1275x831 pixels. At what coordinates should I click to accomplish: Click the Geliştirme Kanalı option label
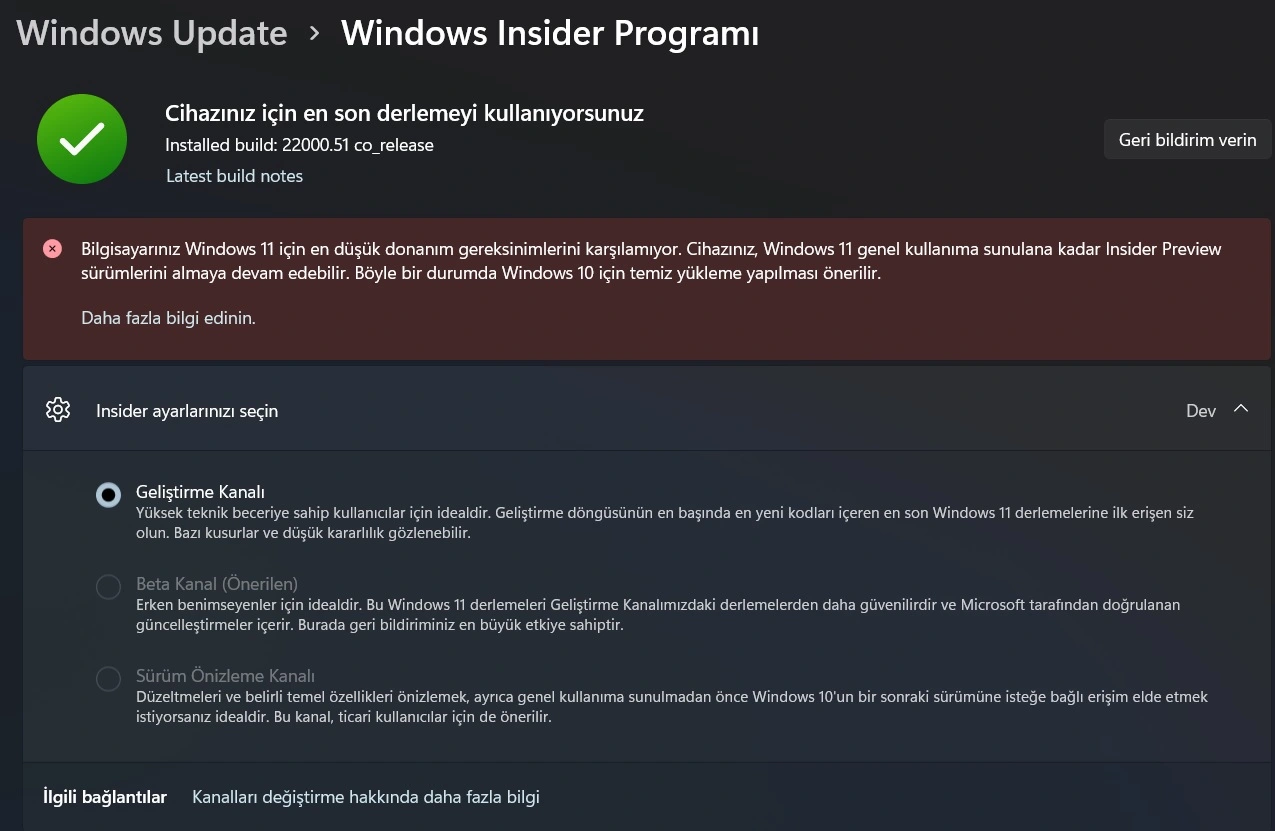[200, 492]
